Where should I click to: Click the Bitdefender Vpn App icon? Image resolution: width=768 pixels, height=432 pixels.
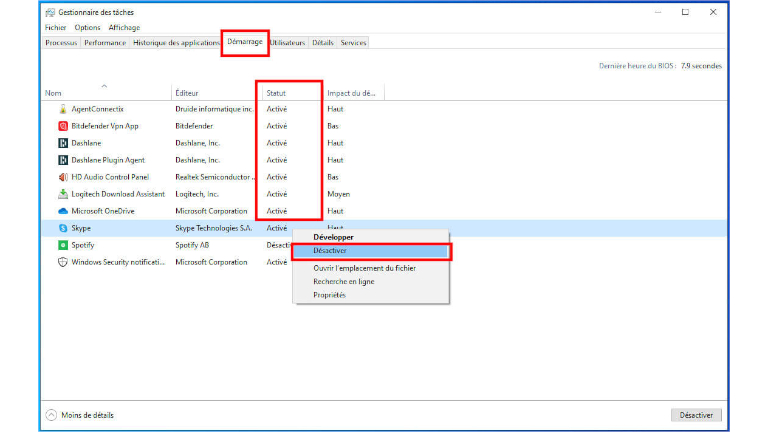click(63, 126)
